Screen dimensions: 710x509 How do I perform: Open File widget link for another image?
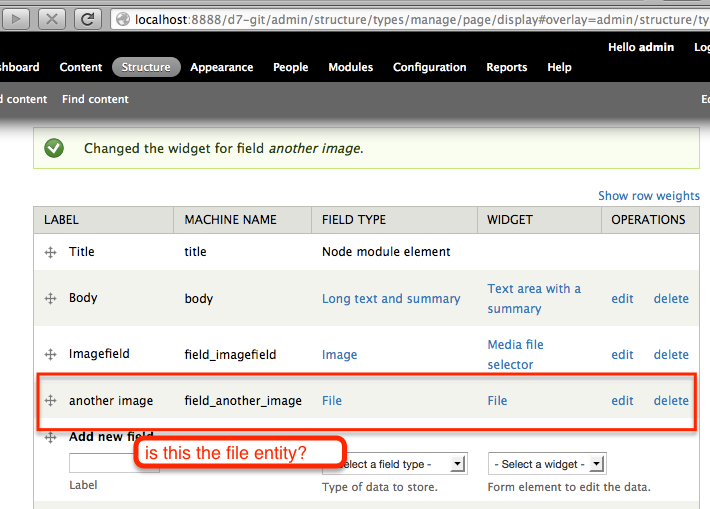pyautogui.click(x=497, y=401)
